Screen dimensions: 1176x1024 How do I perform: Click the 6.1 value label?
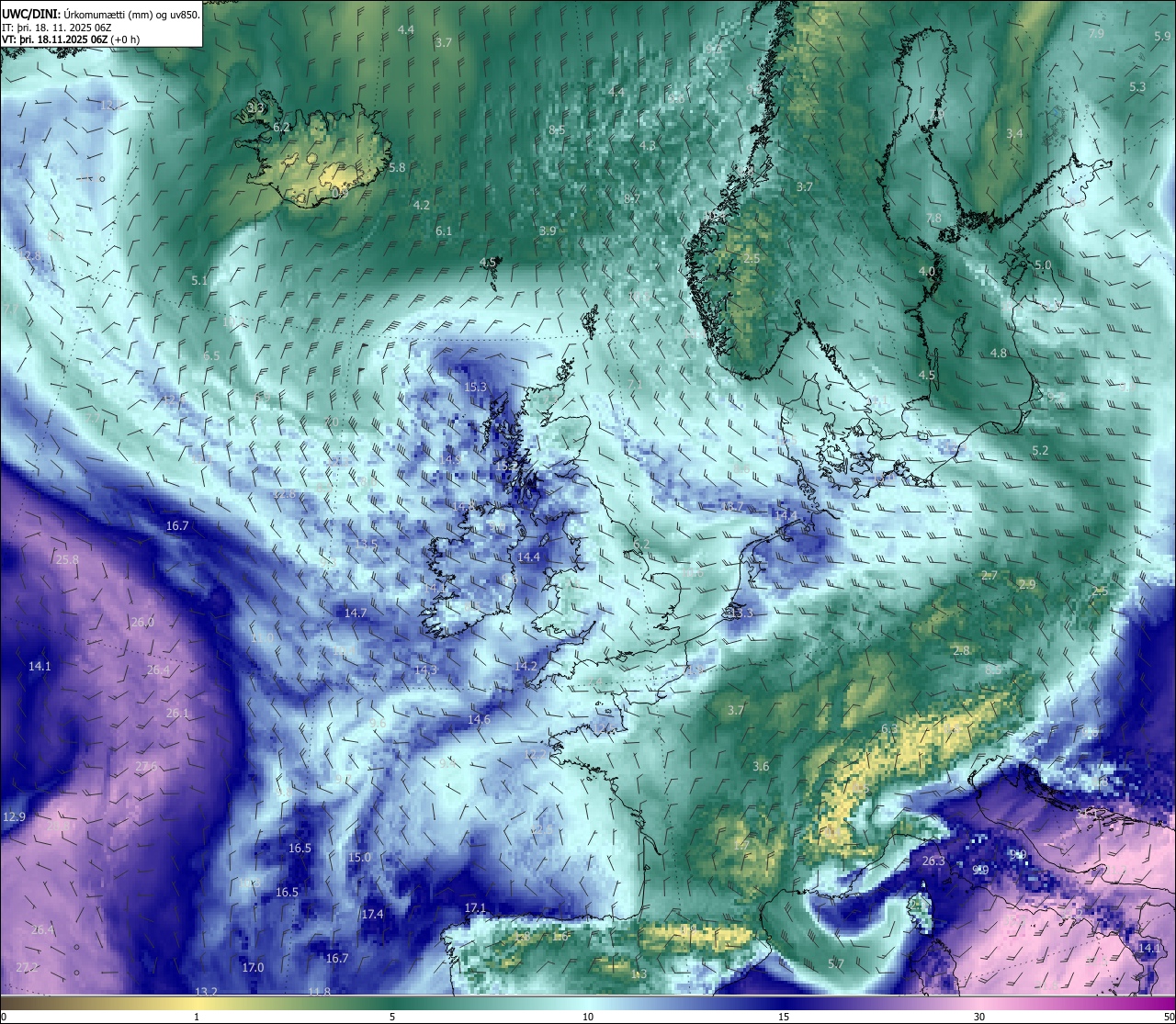pos(444,231)
